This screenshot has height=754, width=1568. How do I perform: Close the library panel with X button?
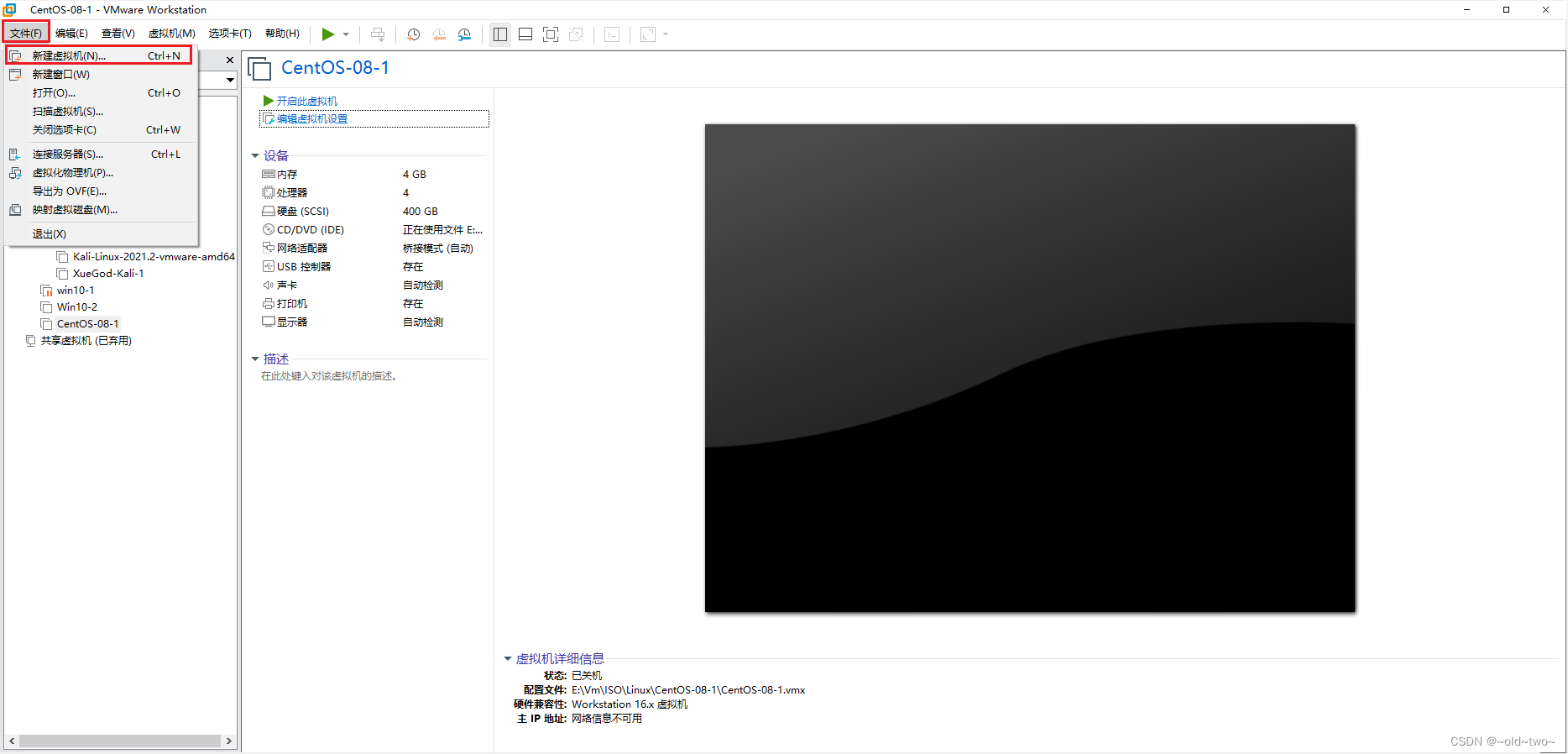pos(230,60)
